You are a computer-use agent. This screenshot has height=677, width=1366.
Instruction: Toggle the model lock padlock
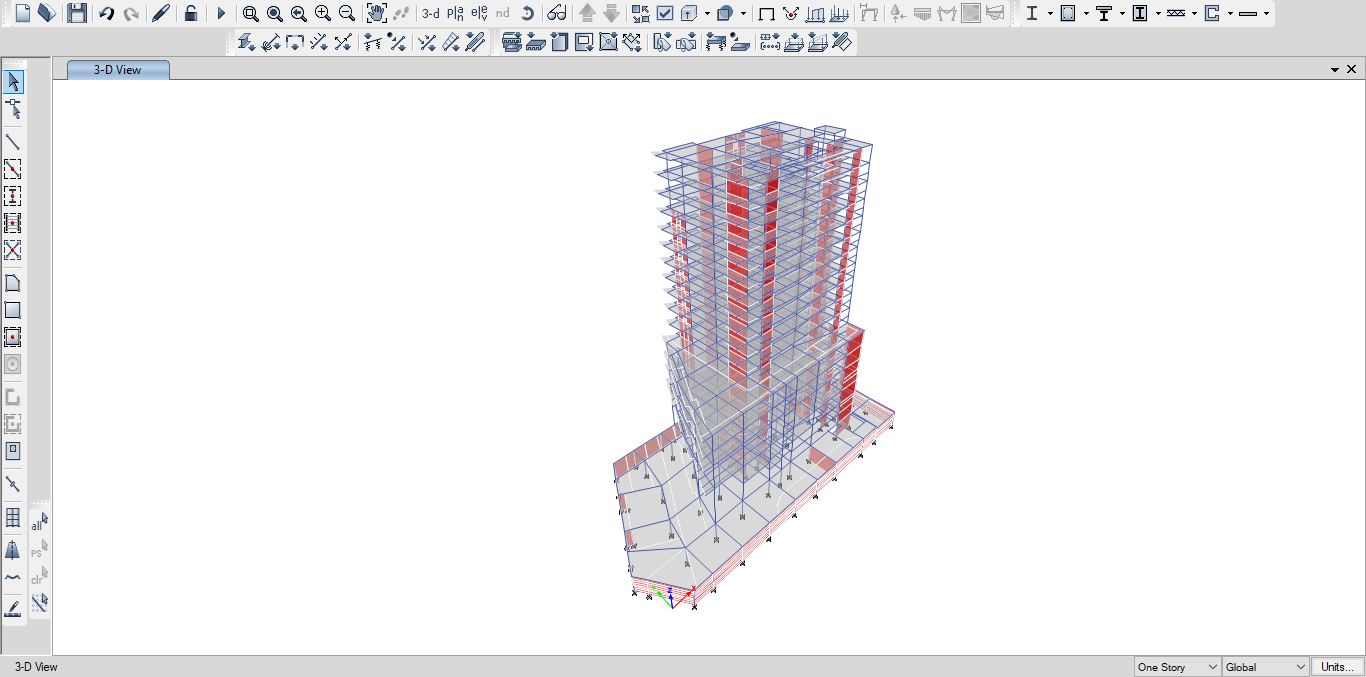[191, 13]
